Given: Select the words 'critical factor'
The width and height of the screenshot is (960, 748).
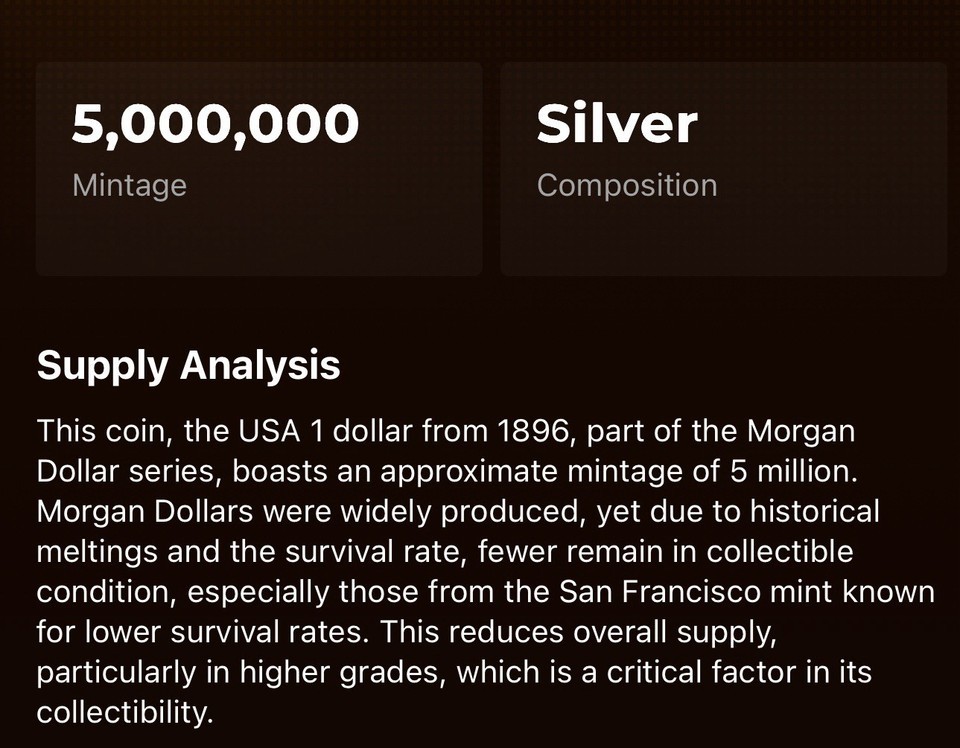Looking at the screenshot, I should pos(702,672).
